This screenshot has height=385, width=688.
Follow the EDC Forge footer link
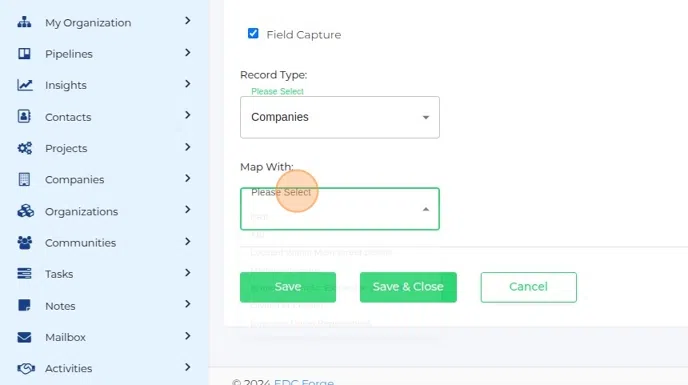pos(304,382)
